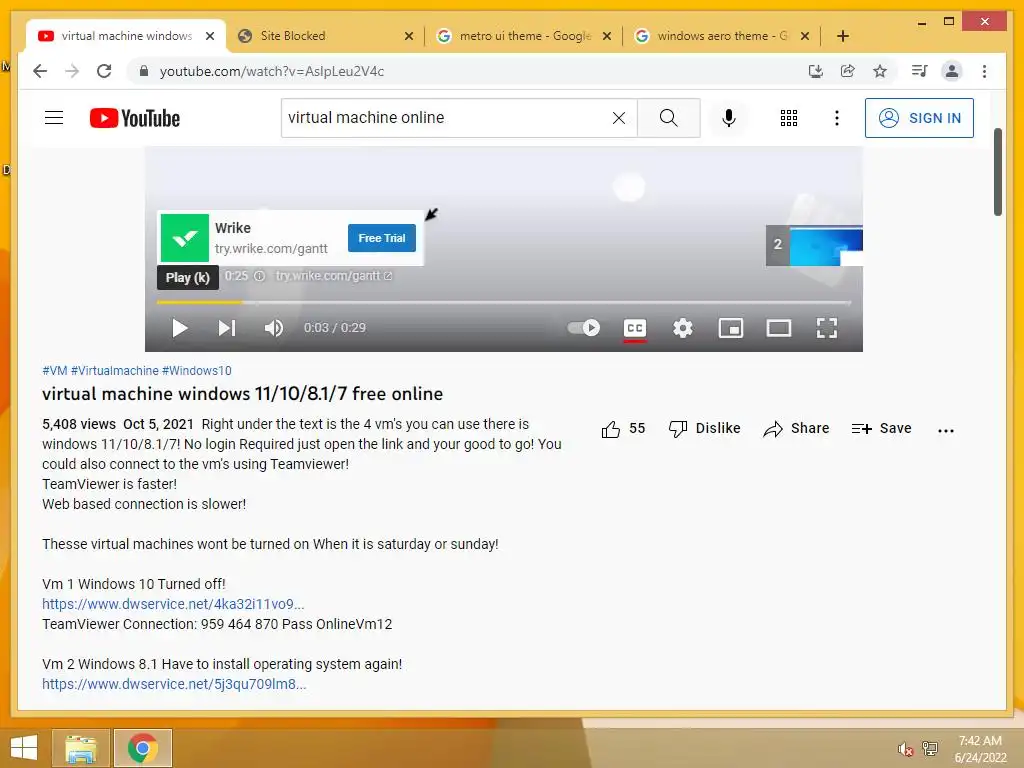The image size is (1024, 768).
Task: Play the video
Action: point(180,328)
